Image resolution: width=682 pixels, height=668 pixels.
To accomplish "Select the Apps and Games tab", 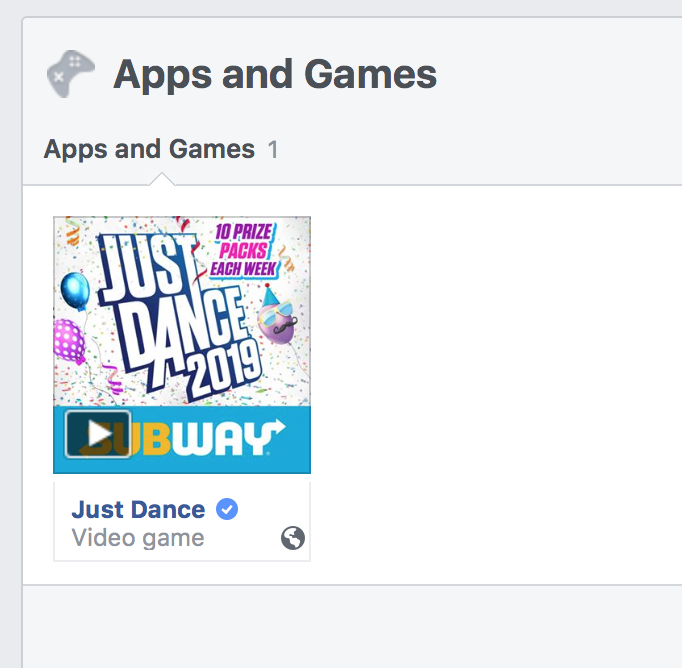I will pyautogui.click(x=149, y=149).
